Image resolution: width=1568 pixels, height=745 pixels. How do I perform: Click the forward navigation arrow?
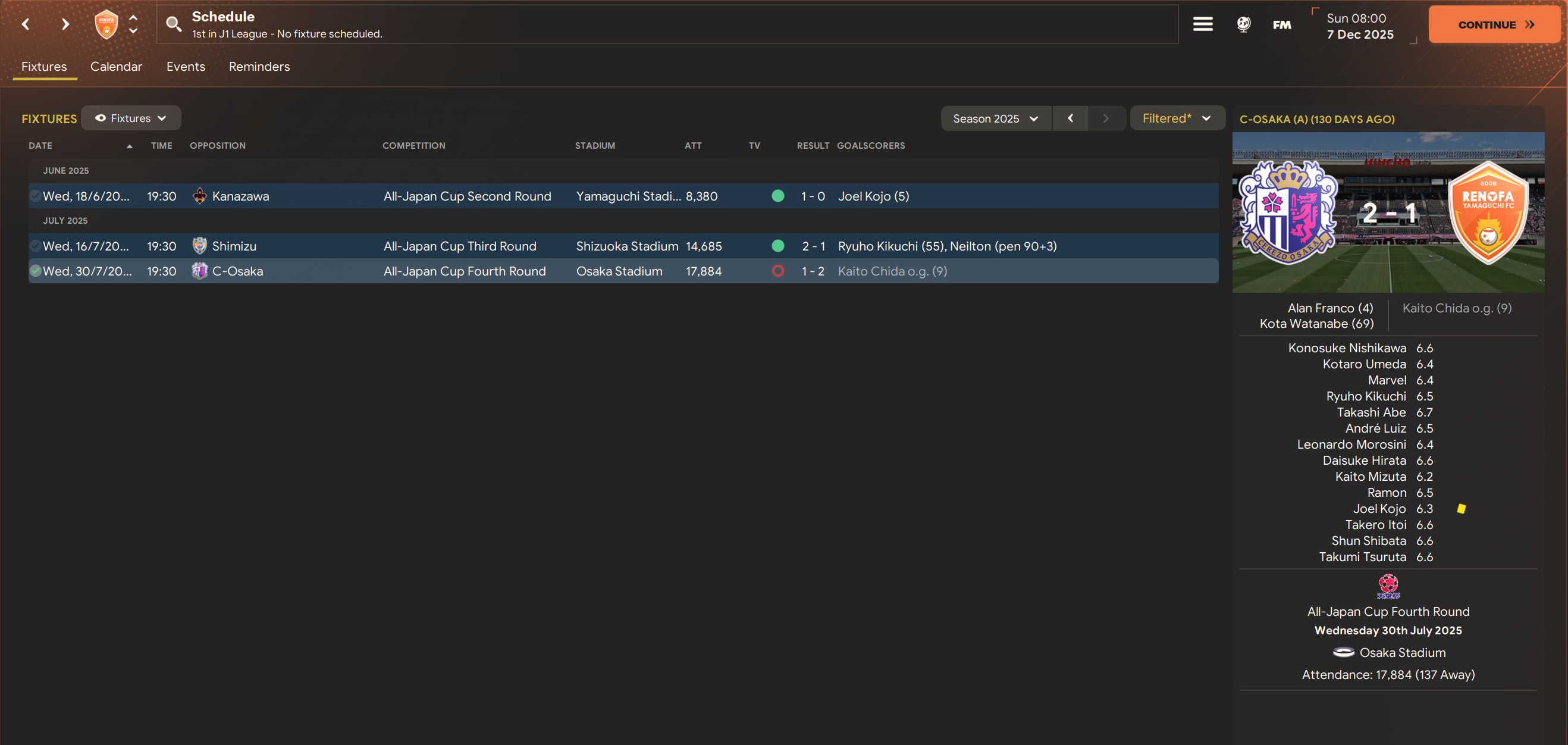[65, 24]
